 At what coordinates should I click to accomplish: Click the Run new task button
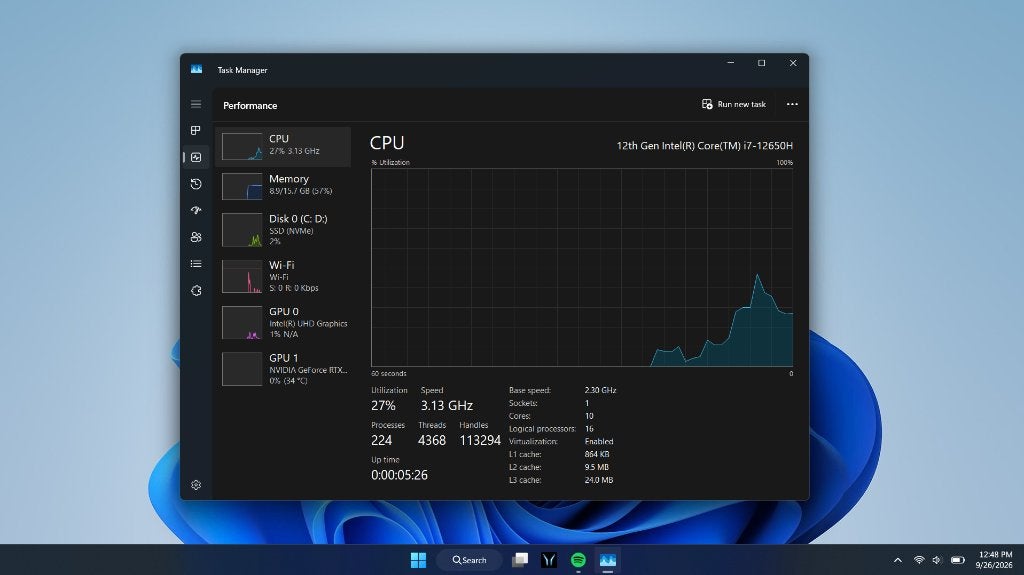(x=733, y=105)
